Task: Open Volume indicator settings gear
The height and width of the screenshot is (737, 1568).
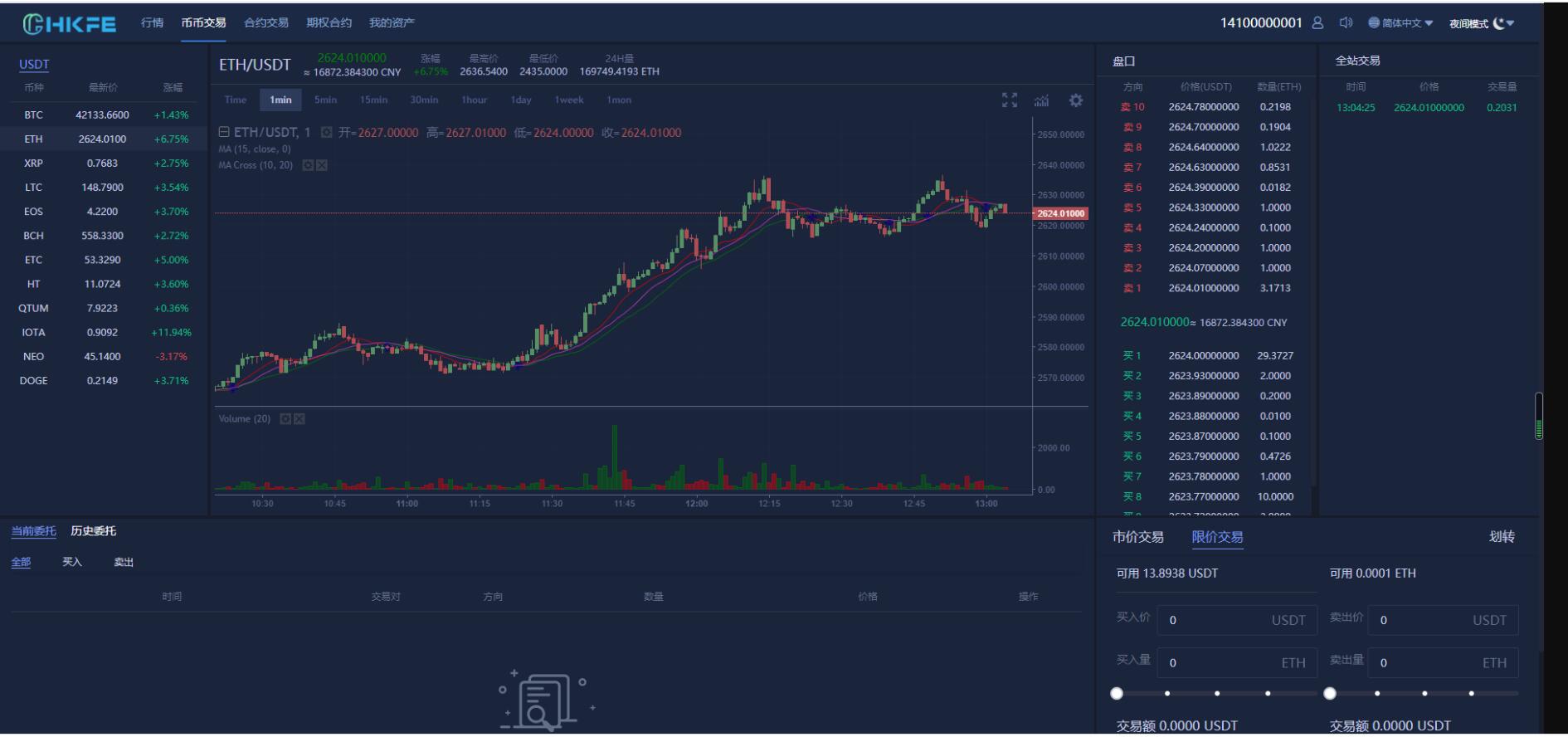Action: point(285,419)
